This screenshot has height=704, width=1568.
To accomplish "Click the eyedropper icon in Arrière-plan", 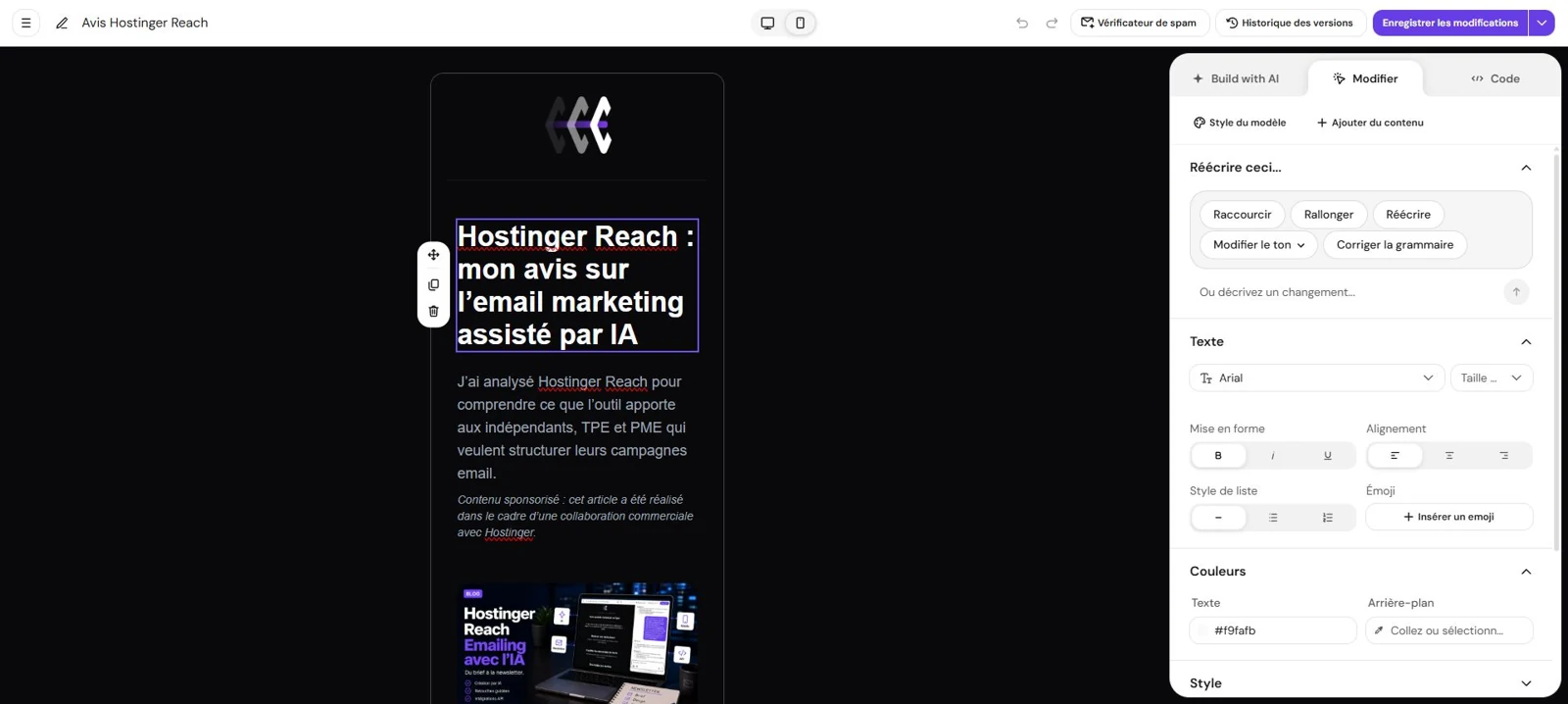I will [x=1379, y=630].
